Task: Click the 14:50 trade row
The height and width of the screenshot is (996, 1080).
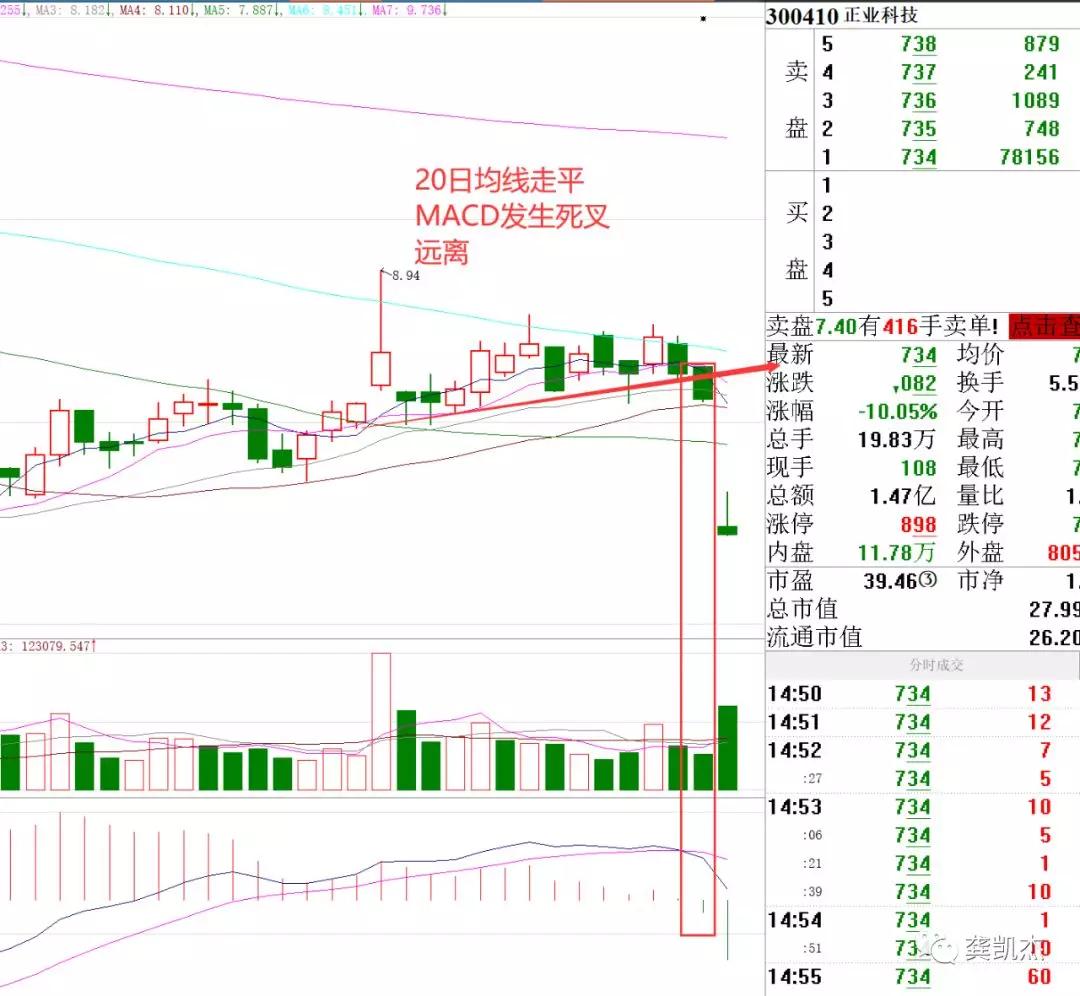Action: pyautogui.click(x=922, y=694)
